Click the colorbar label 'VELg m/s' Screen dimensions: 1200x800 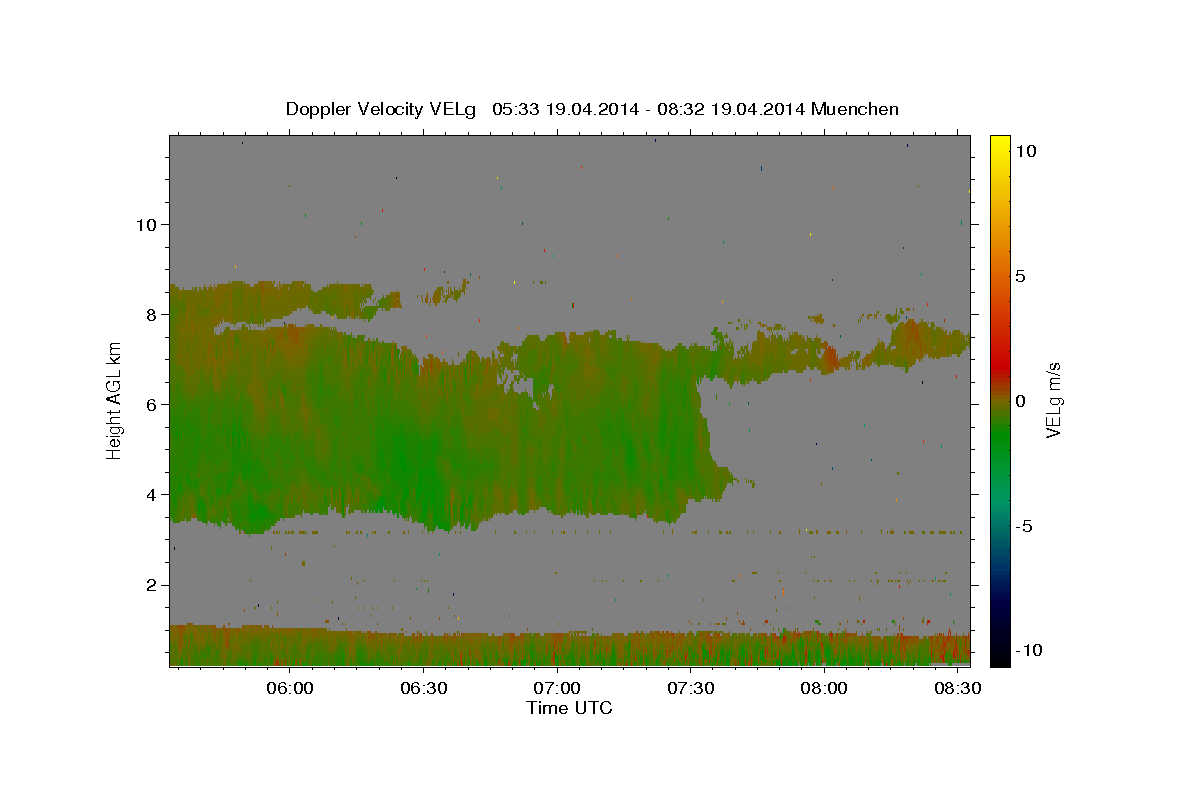tap(1053, 401)
